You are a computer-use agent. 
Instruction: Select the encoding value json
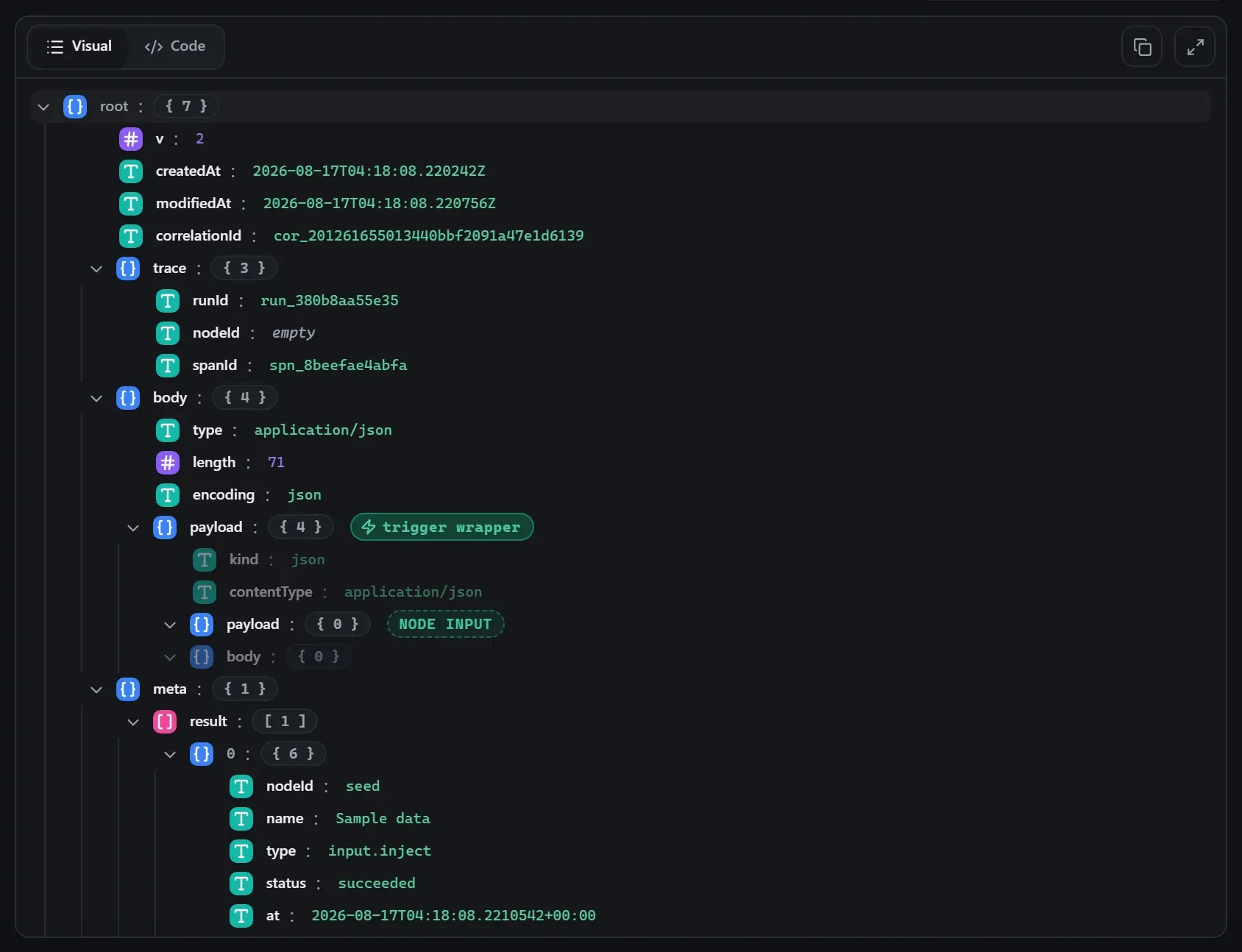pyautogui.click(x=305, y=494)
